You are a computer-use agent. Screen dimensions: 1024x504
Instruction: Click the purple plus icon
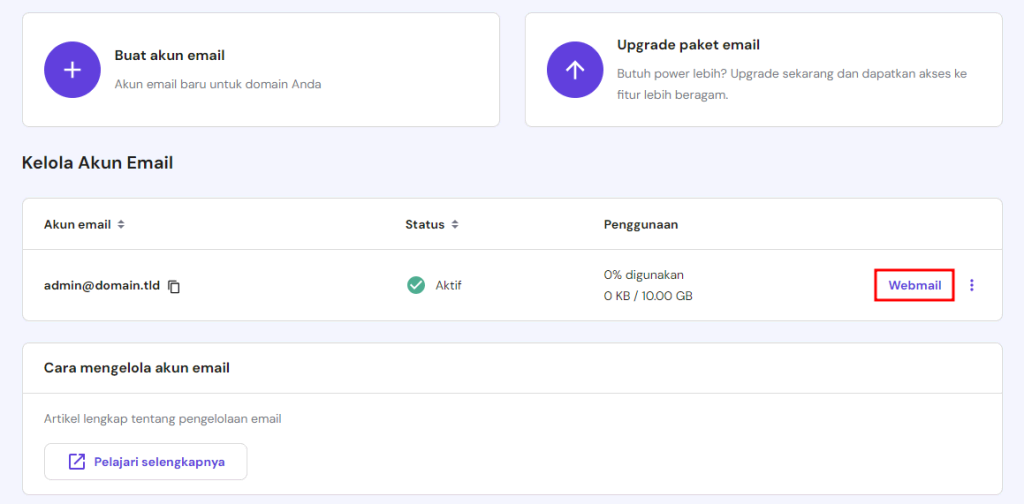pos(73,70)
